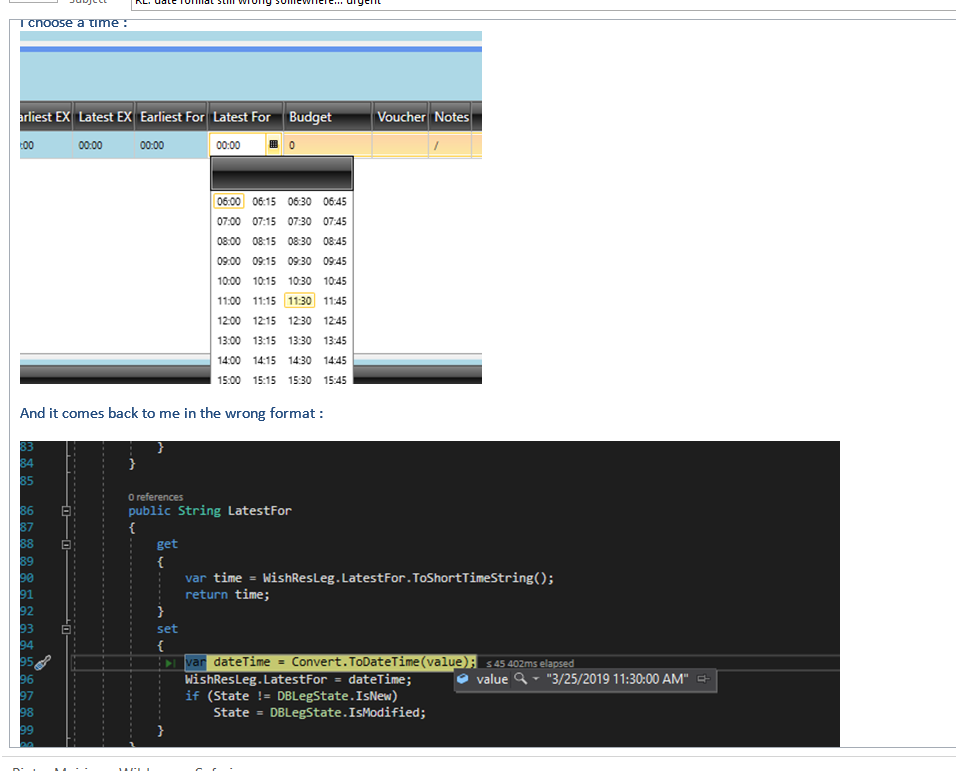Click 'WishResLeg.LatestFor = dateTime;' on line 96
The width and height of the screenshot is (956, 771).
click(x=298, y=679)
